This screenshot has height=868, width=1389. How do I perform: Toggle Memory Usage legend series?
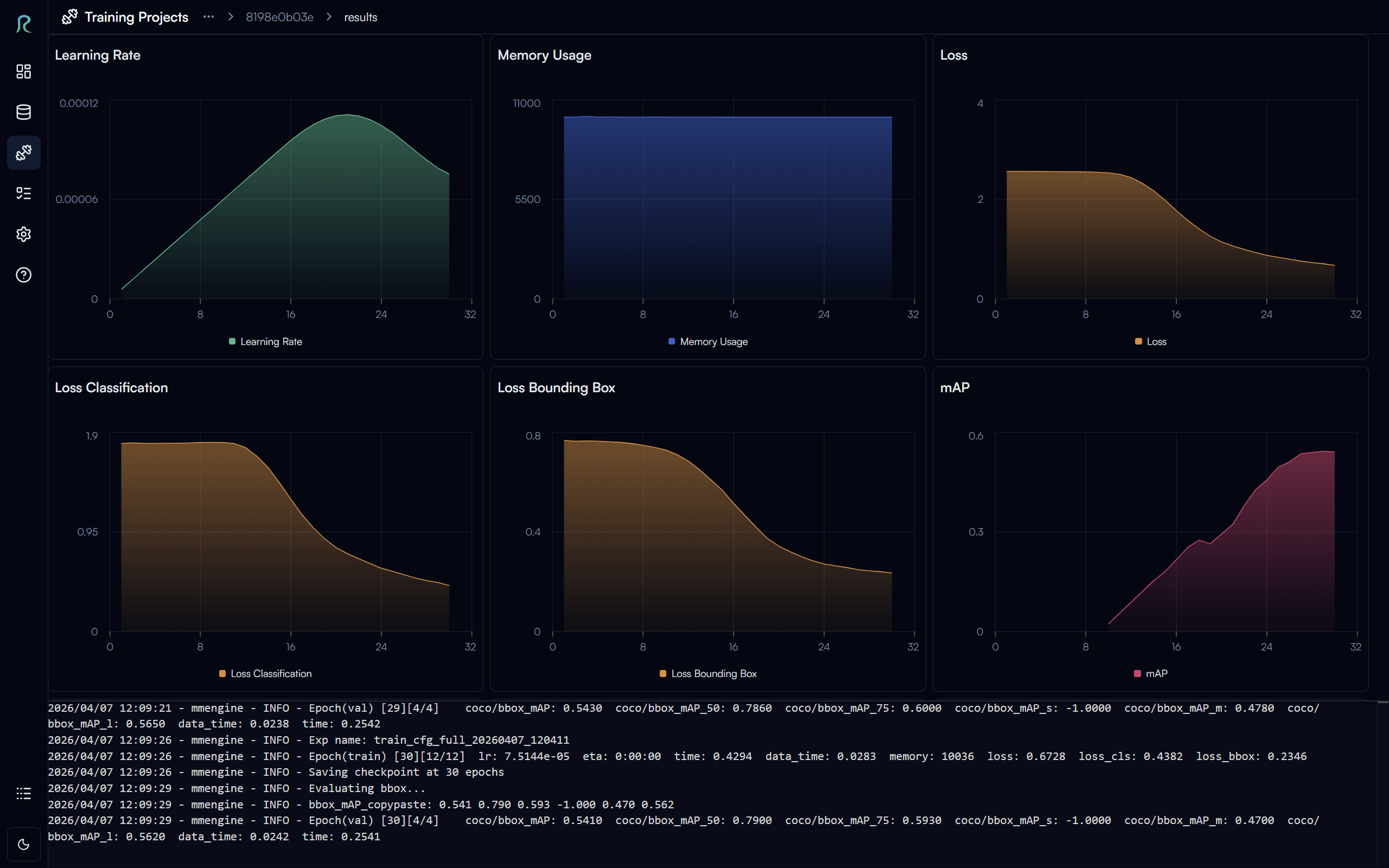coord(708,342)
